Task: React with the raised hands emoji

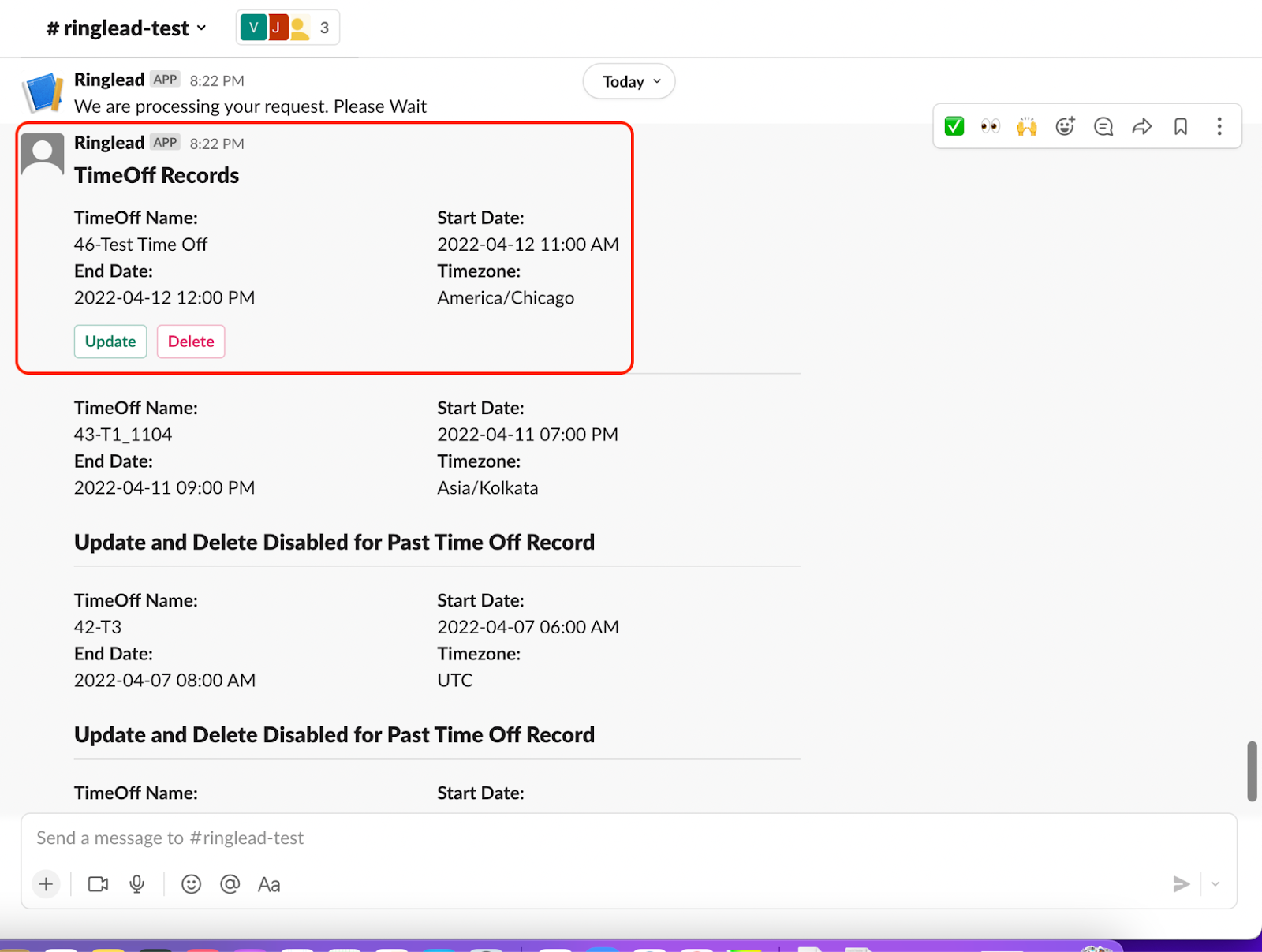Action: coord(1026,125)
